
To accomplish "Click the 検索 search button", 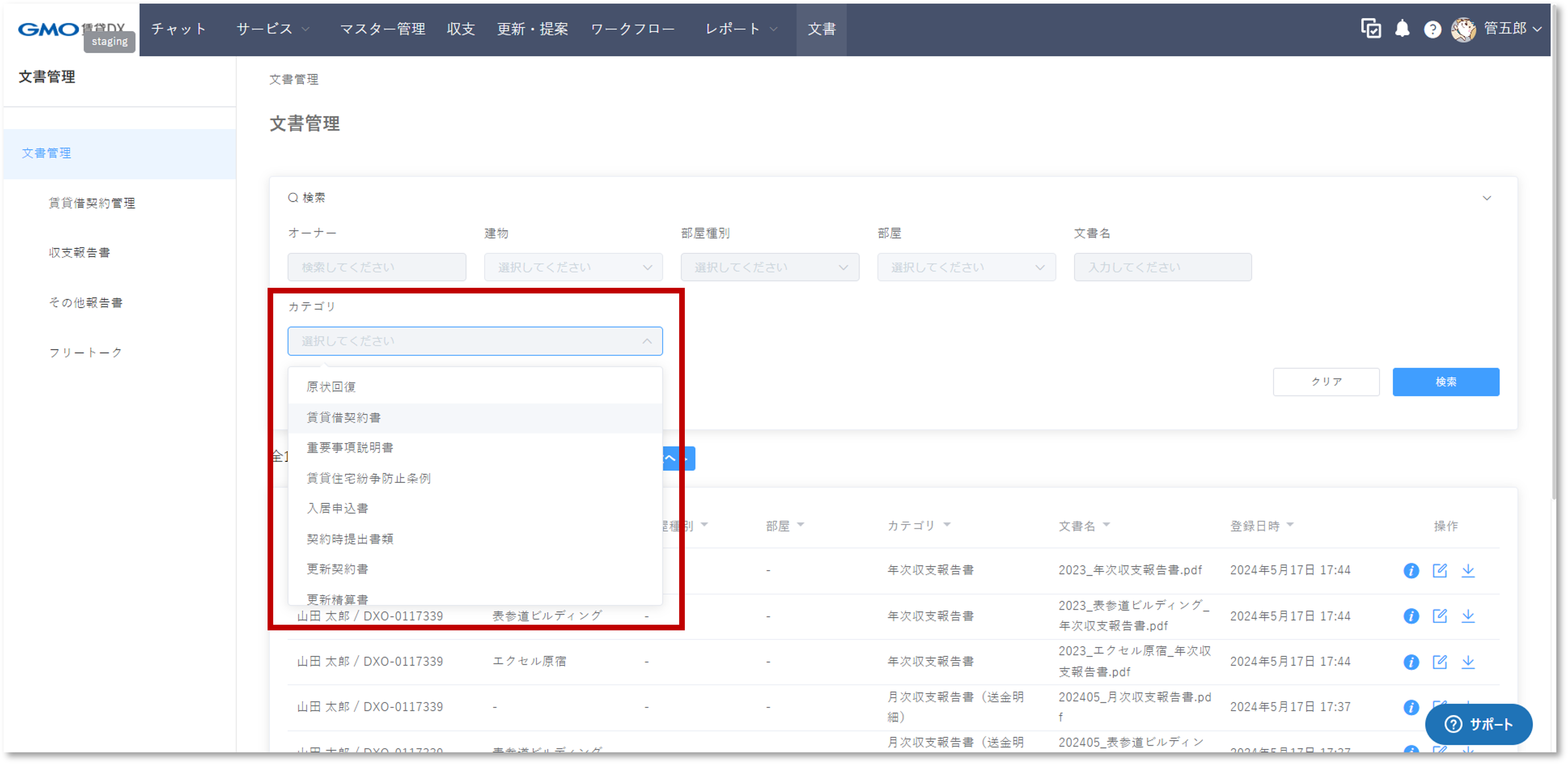I will (x=1446, y=382).
